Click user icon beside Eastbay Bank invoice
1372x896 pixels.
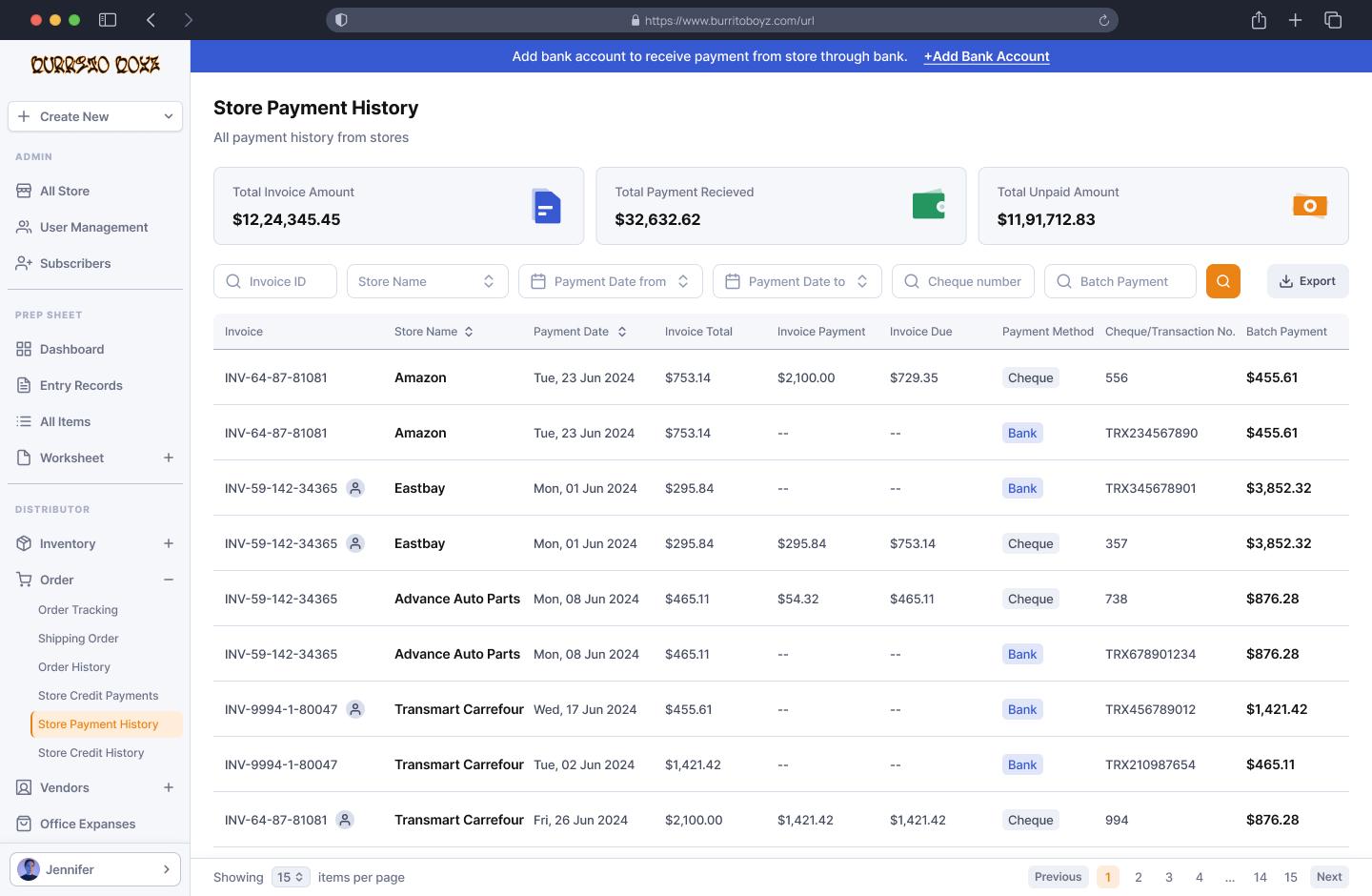coord(355,488)
